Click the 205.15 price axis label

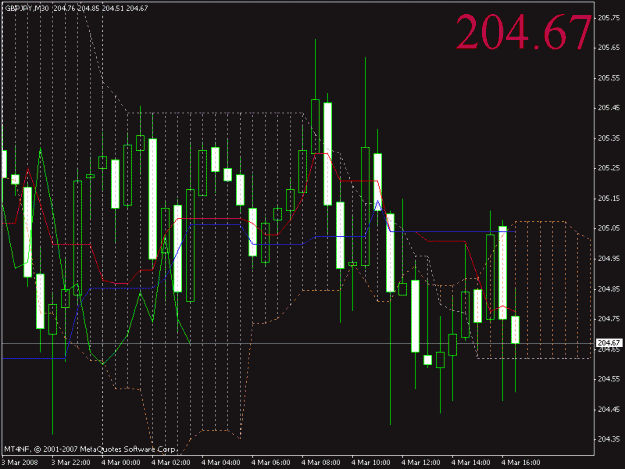(609, 198)
